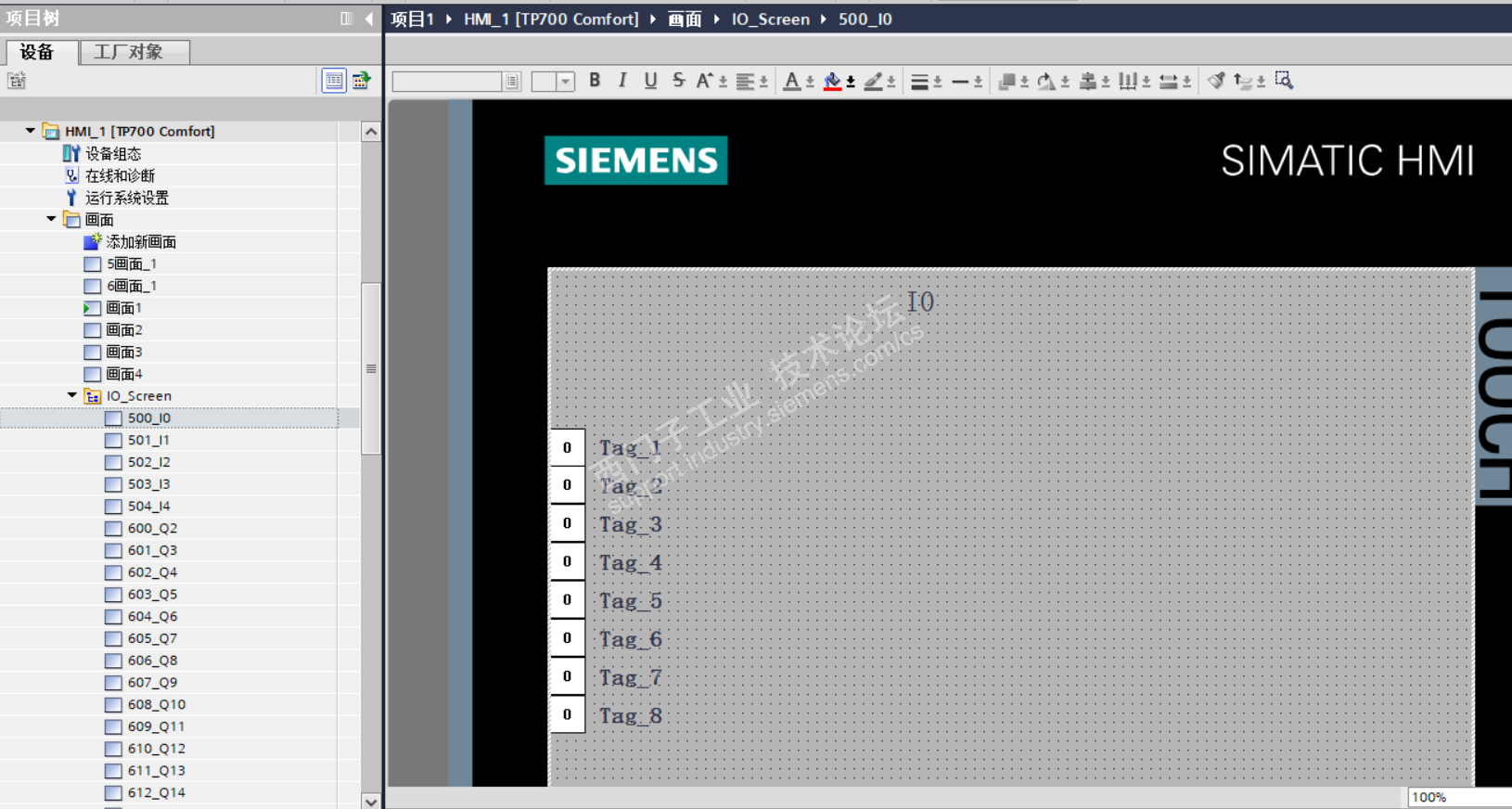Open the border color dropdown arrow

pos(891,83)
